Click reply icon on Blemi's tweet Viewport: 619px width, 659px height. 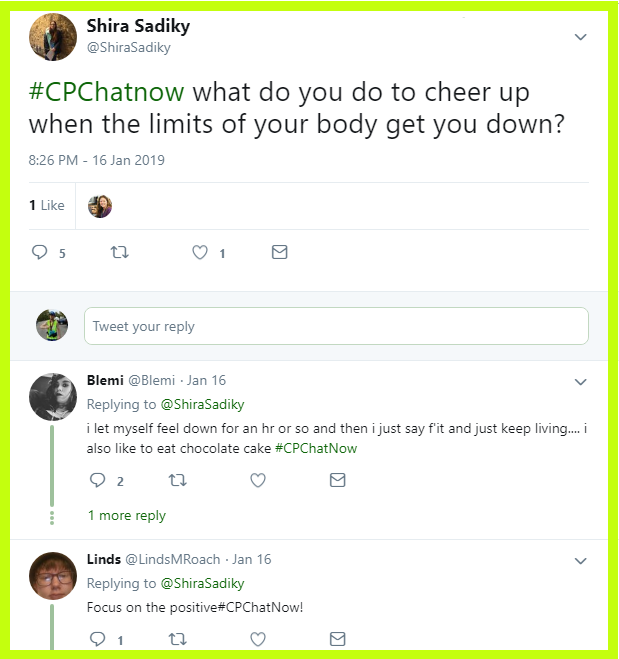(x=98, y=481)
